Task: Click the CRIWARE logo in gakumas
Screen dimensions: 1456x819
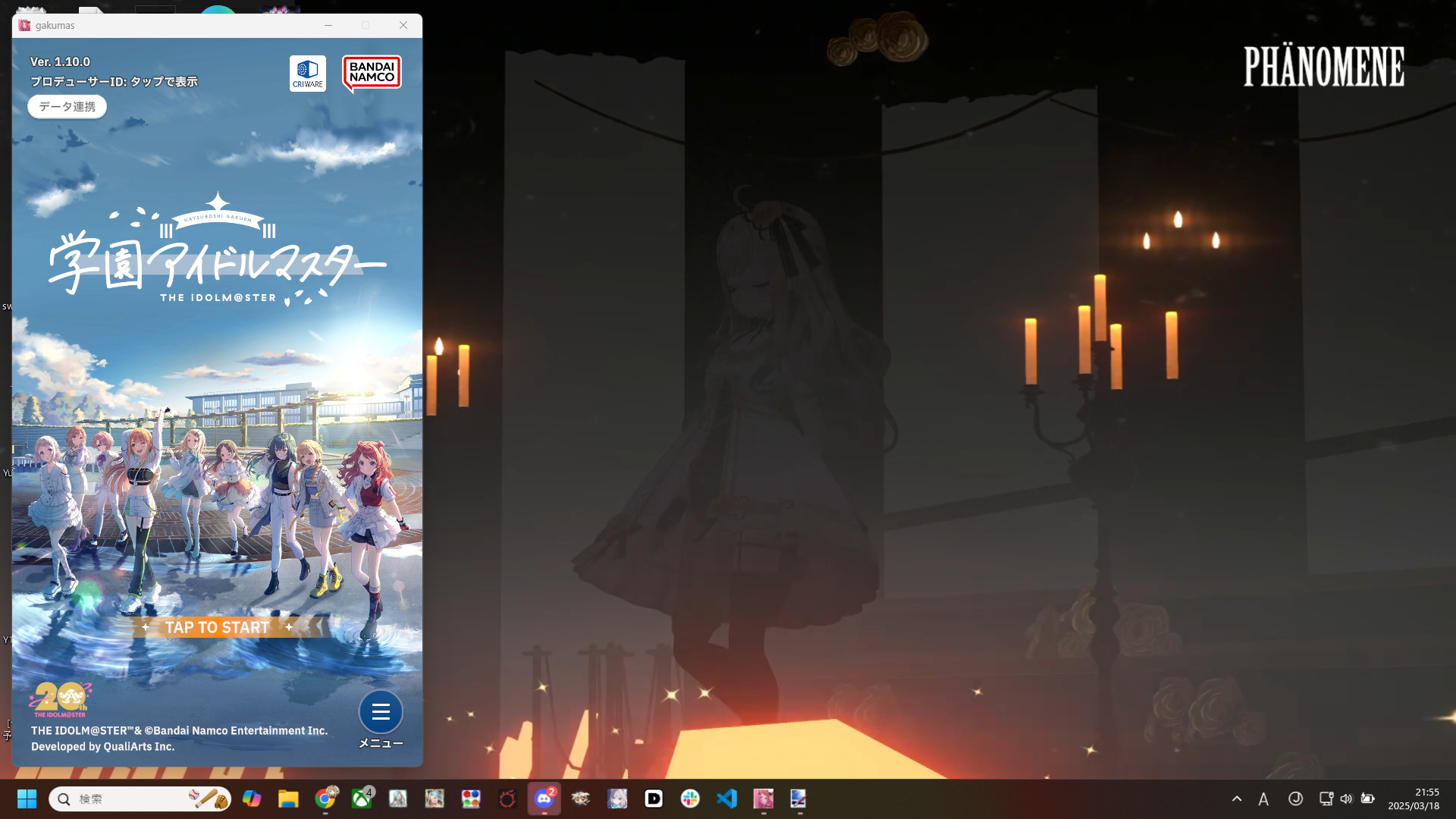Action: tap(308, 74)
